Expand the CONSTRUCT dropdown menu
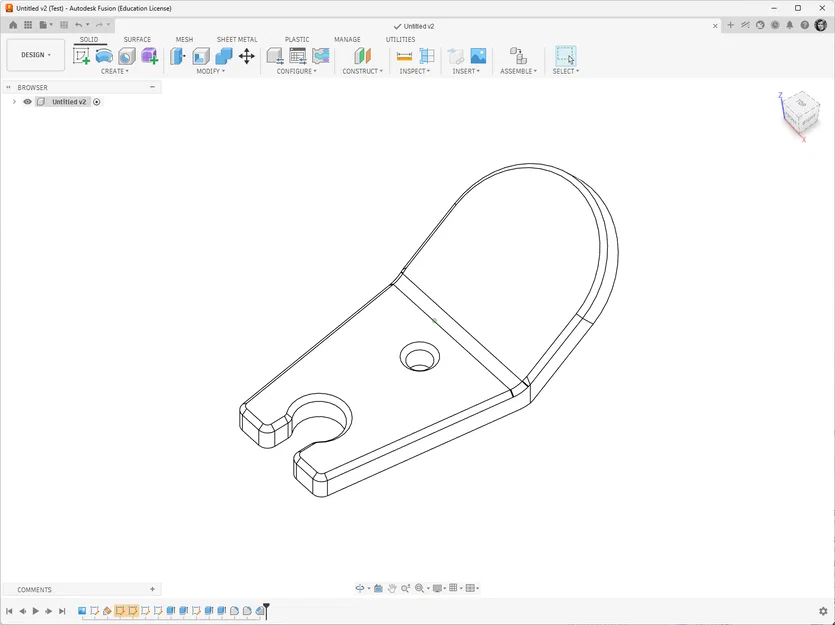 point(362,71)
